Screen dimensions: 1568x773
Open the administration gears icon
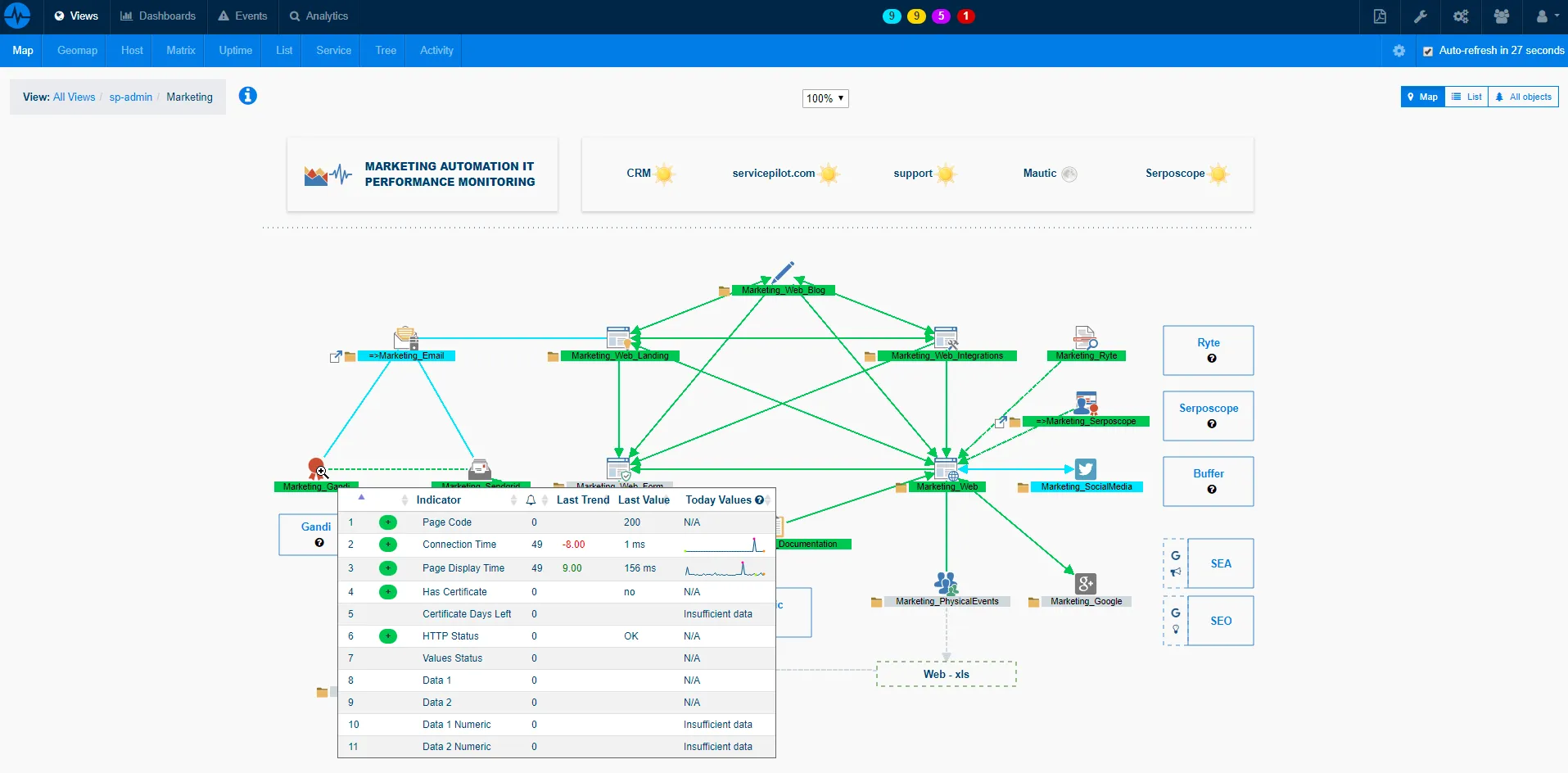click(x=1461, y=16)
